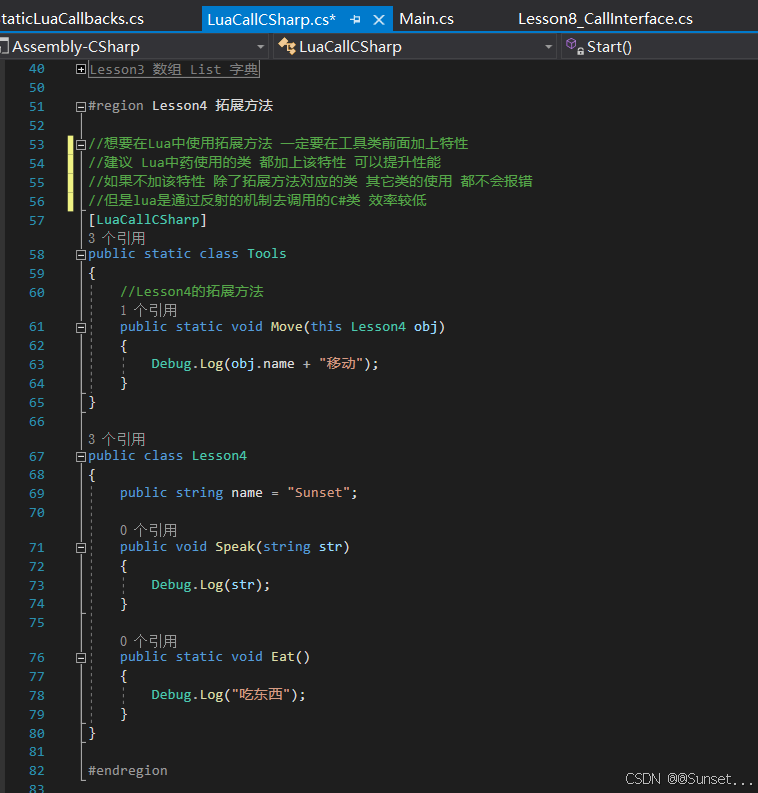Collapse the #region Lesson4 block

[80, 107]
